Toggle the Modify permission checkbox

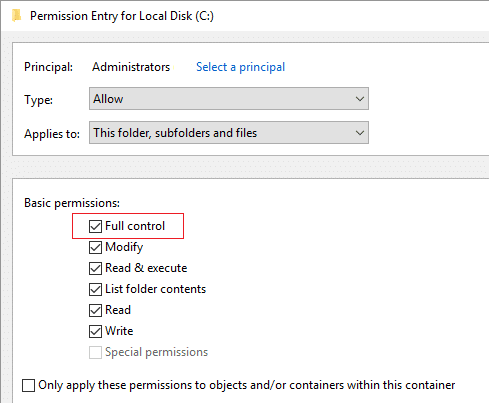[95, 247]
